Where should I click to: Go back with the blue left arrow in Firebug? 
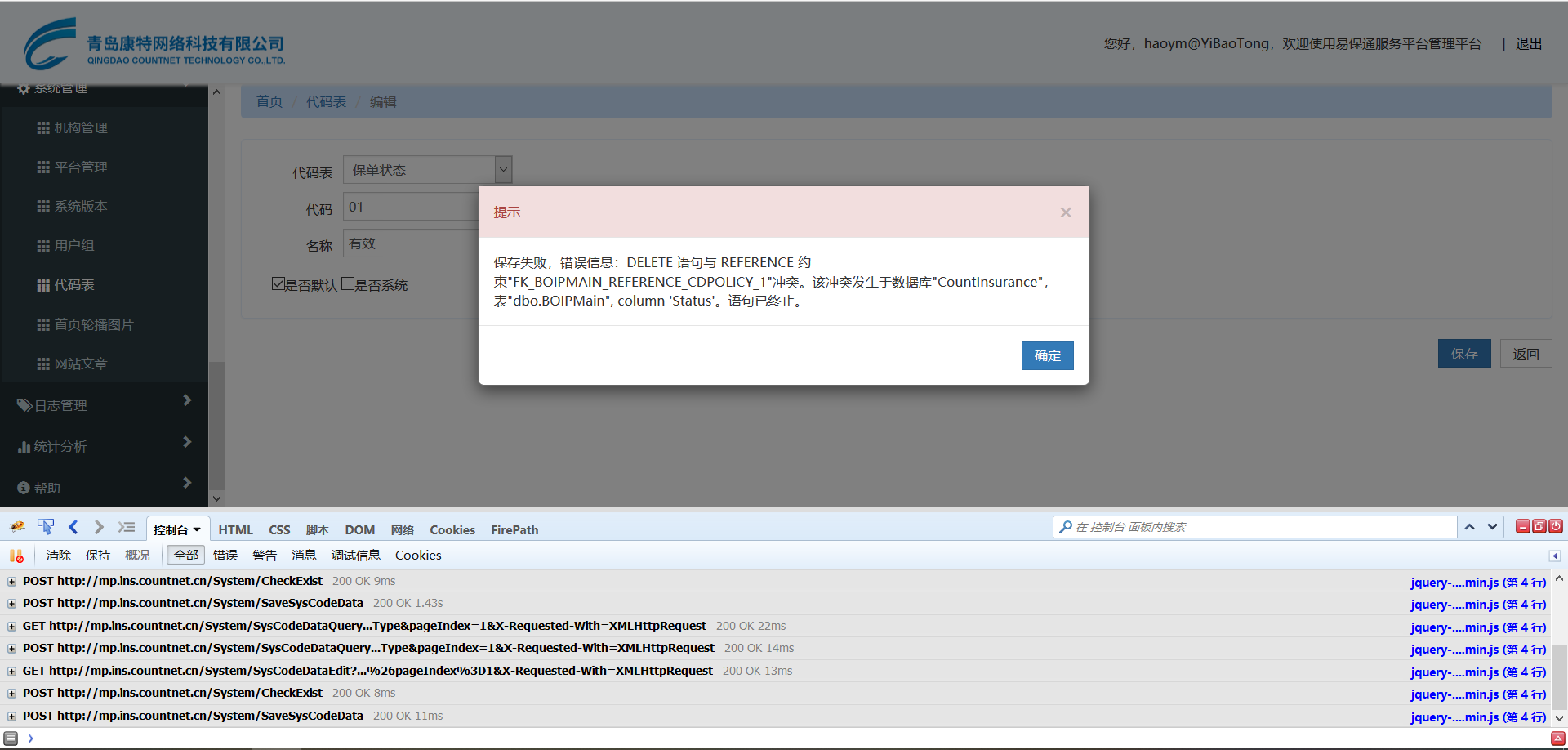click(73, 528)
